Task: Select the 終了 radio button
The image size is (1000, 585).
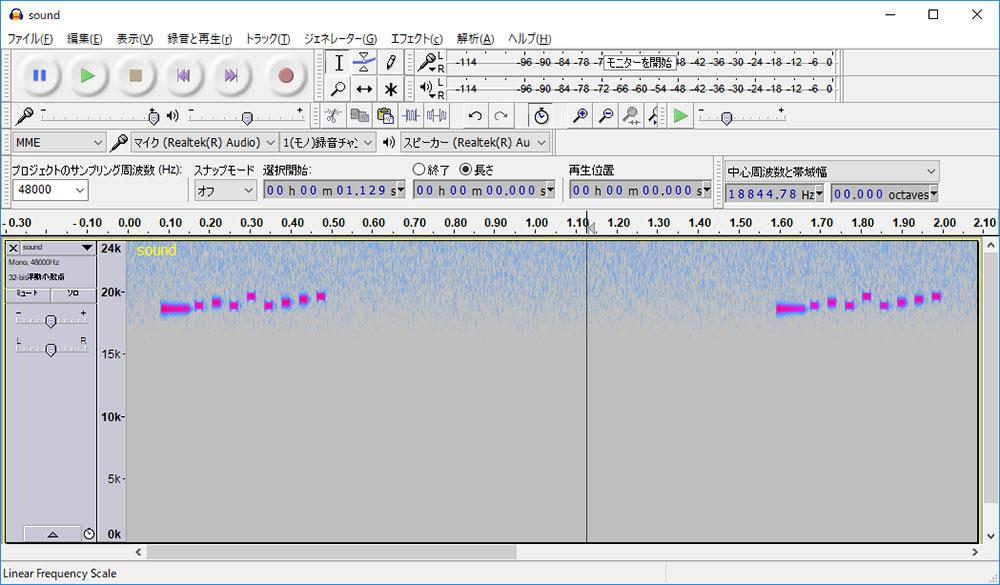Action: [420, 170]
